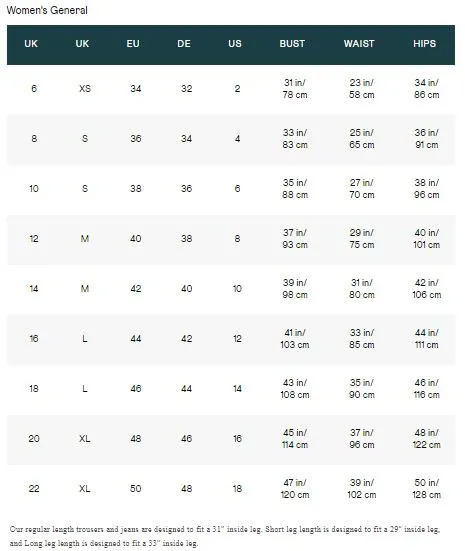Click hips measurement 44 in/111 cm
The width and height of the screenshot is (465, 551).
coord(426,339)
